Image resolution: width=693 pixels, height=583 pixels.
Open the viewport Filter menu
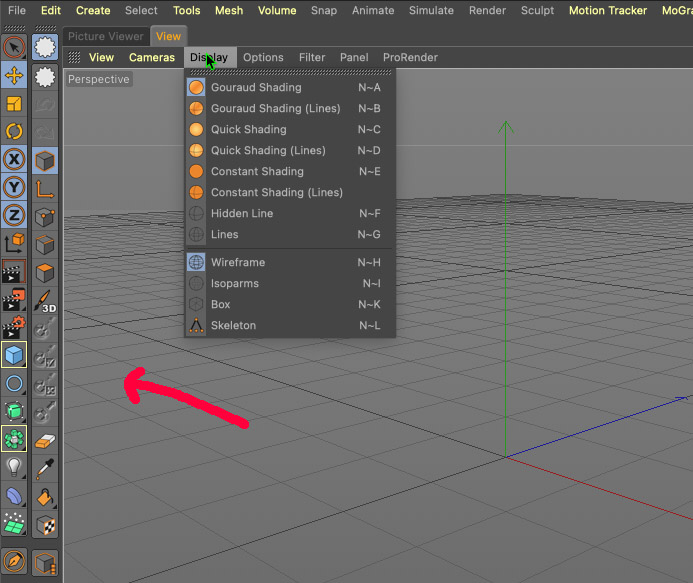312,57
